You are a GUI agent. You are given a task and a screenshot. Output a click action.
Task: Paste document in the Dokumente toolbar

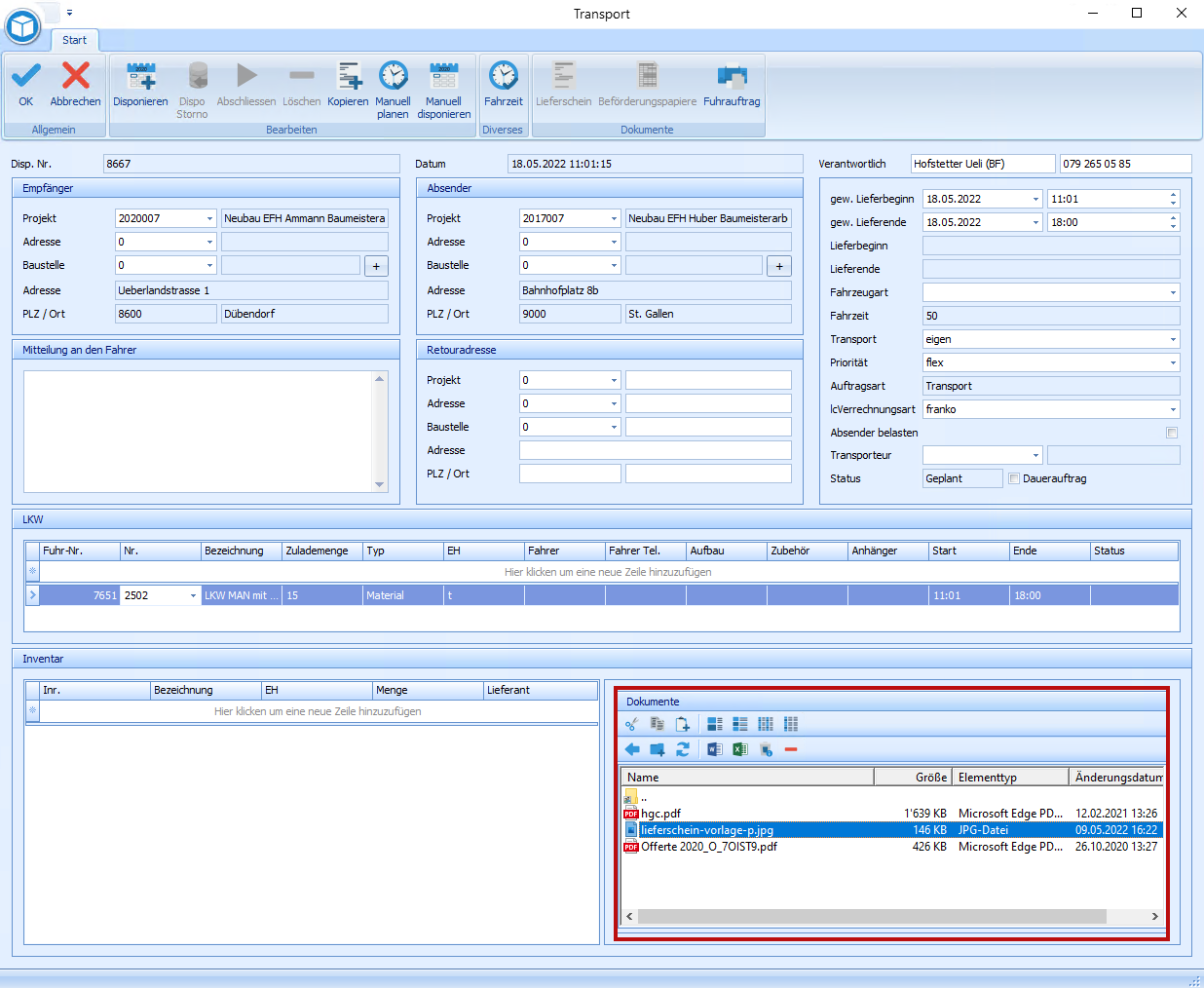click(683, 724)
